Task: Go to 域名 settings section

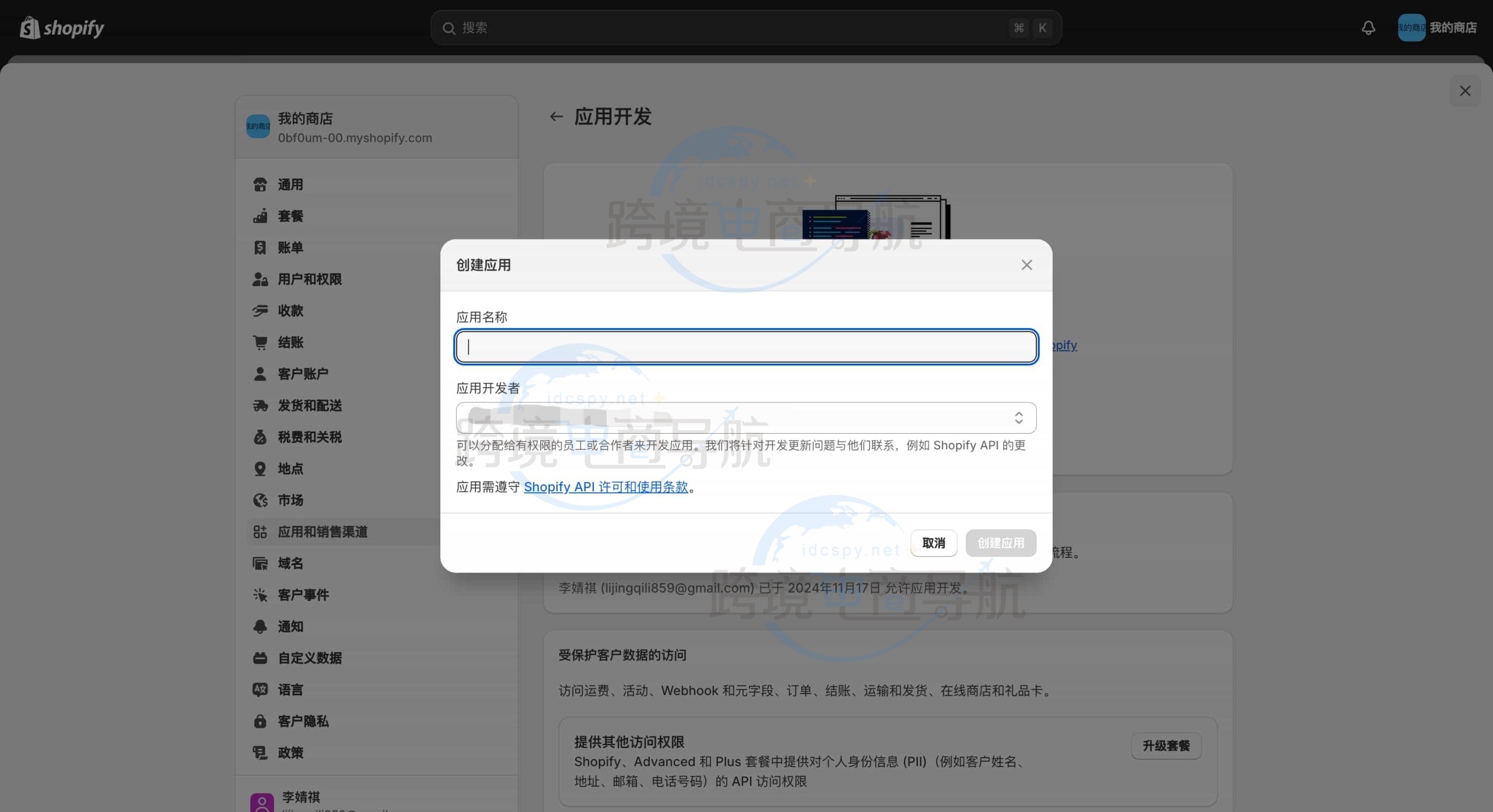Action: pos(290,563)
